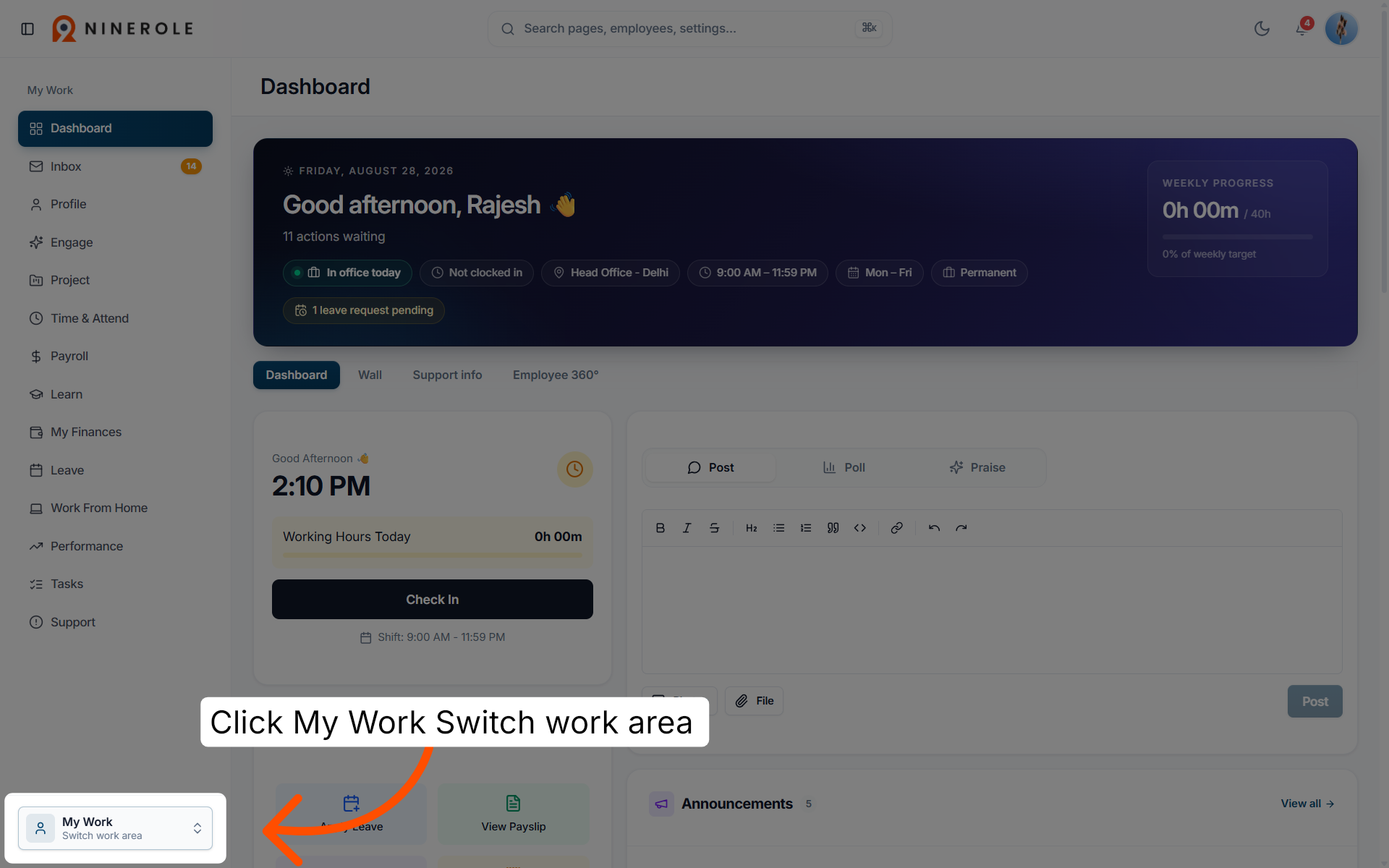Viewport: 1389px width, 868px height.
Task: Insert link in editor
Action: coord(896,528)
